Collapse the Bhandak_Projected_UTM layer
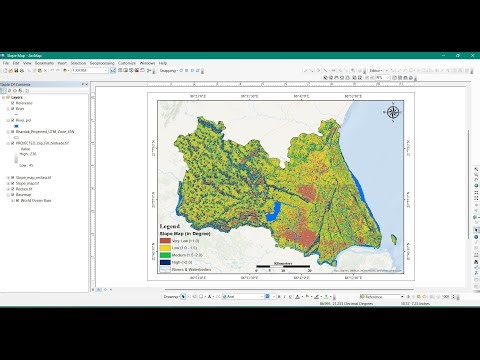This screenshot has height=360, width=480. (x=8, y=132)
